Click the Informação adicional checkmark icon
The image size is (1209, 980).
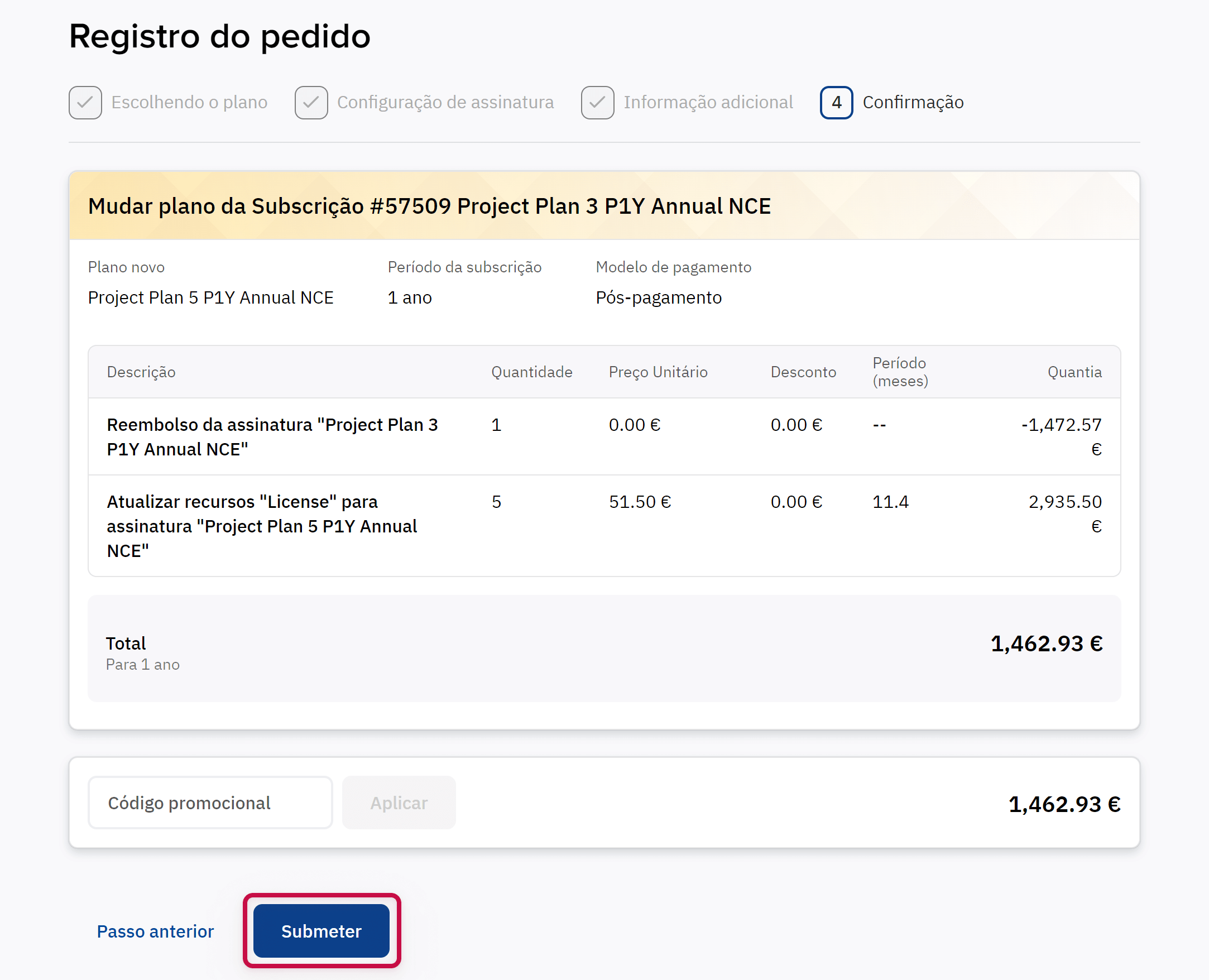point(597,102)
